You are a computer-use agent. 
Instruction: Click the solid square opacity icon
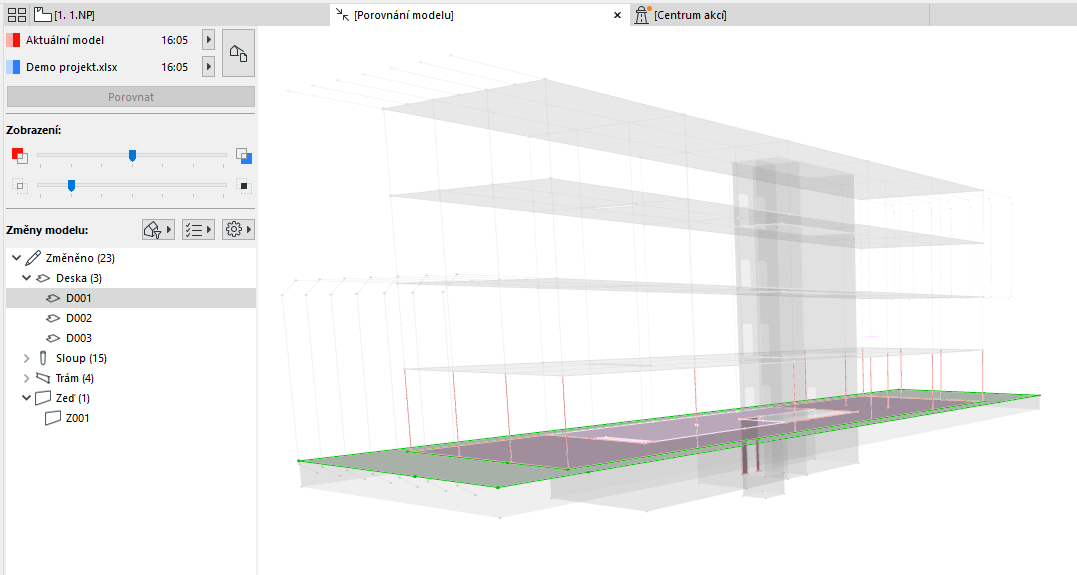pyautogui.click(x=243, y=185)
